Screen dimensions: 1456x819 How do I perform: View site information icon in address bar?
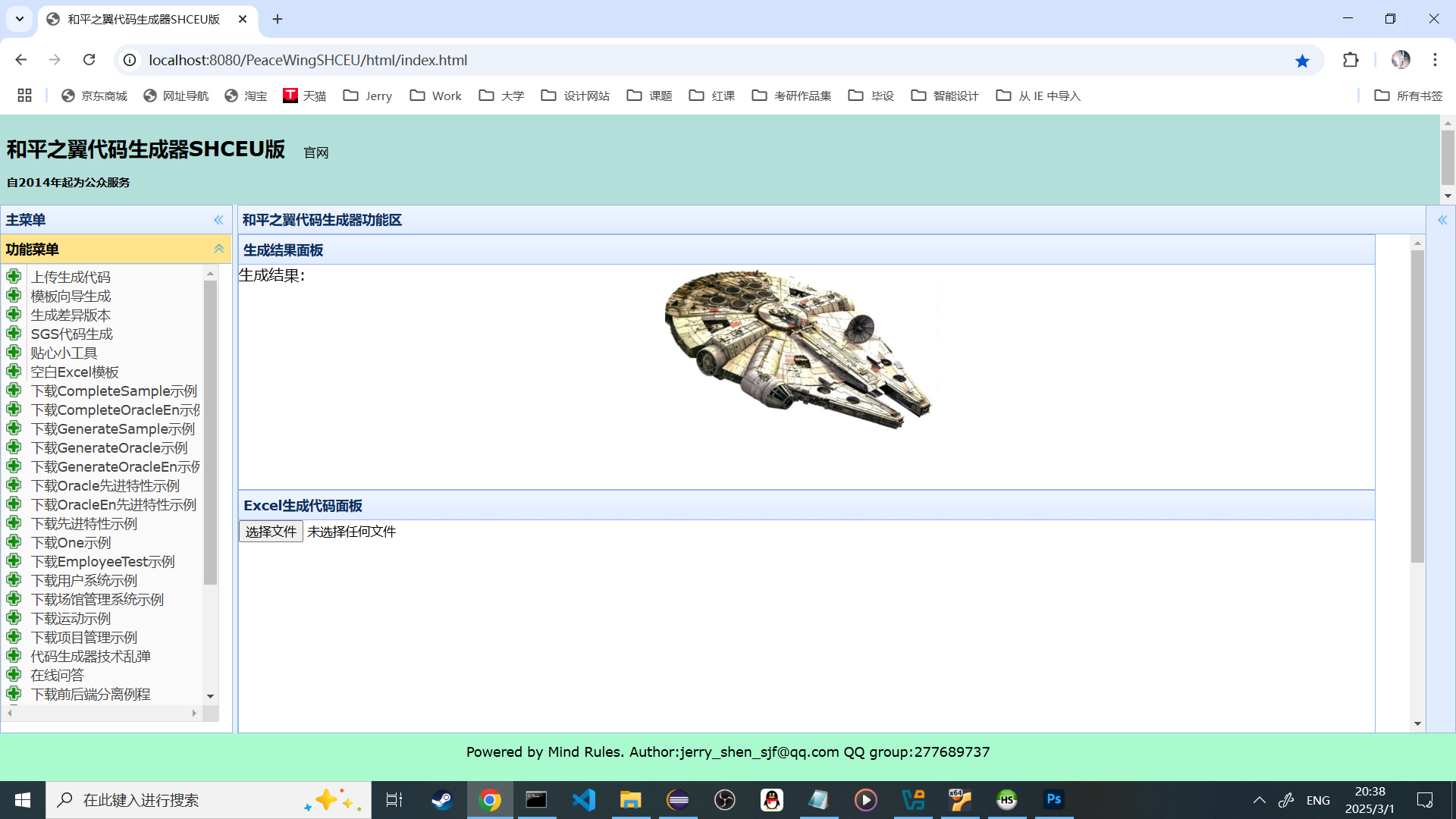click(130, 60)
